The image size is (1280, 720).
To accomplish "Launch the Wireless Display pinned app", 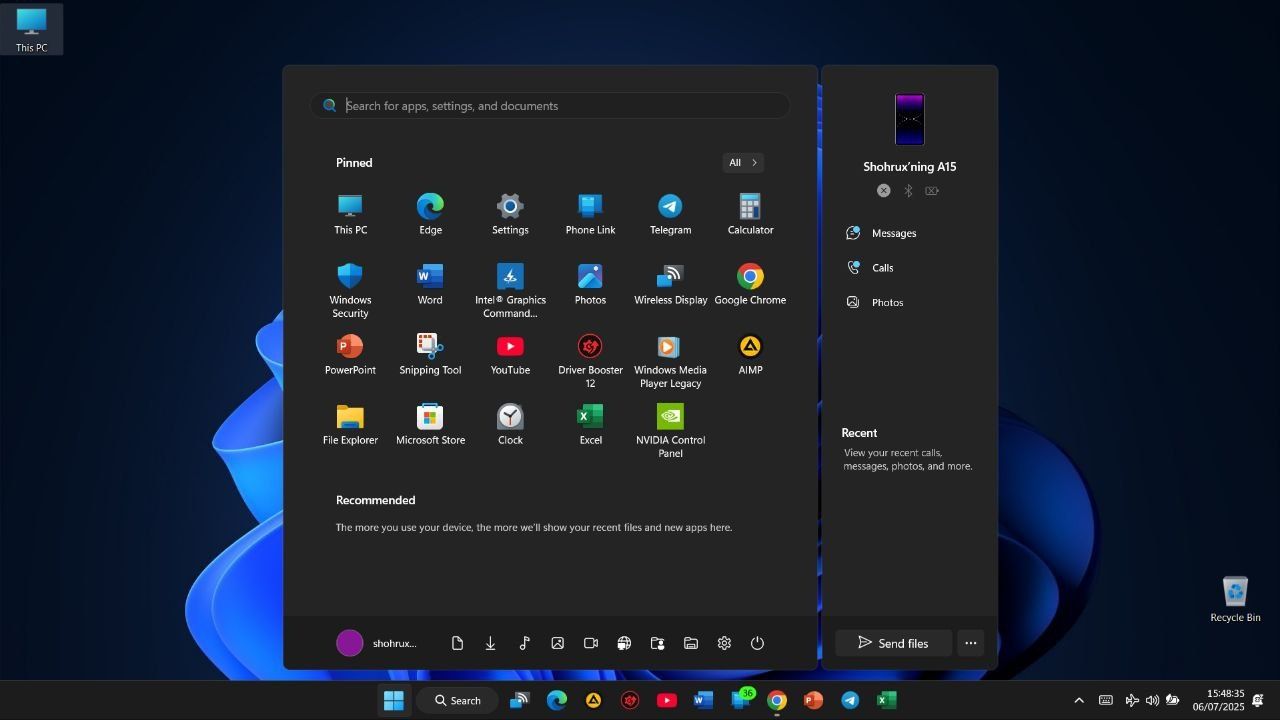I will coord(670,285).
